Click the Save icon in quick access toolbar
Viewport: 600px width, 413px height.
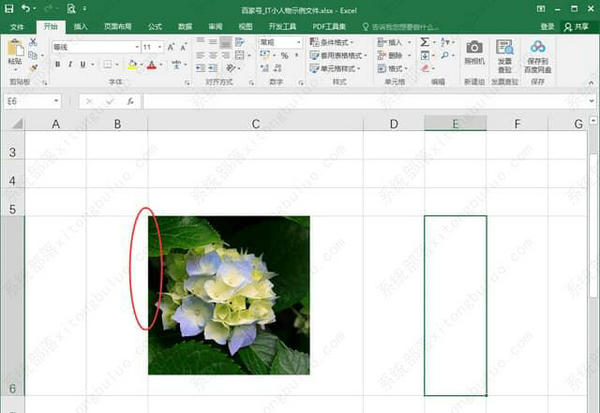coord(8,8)
